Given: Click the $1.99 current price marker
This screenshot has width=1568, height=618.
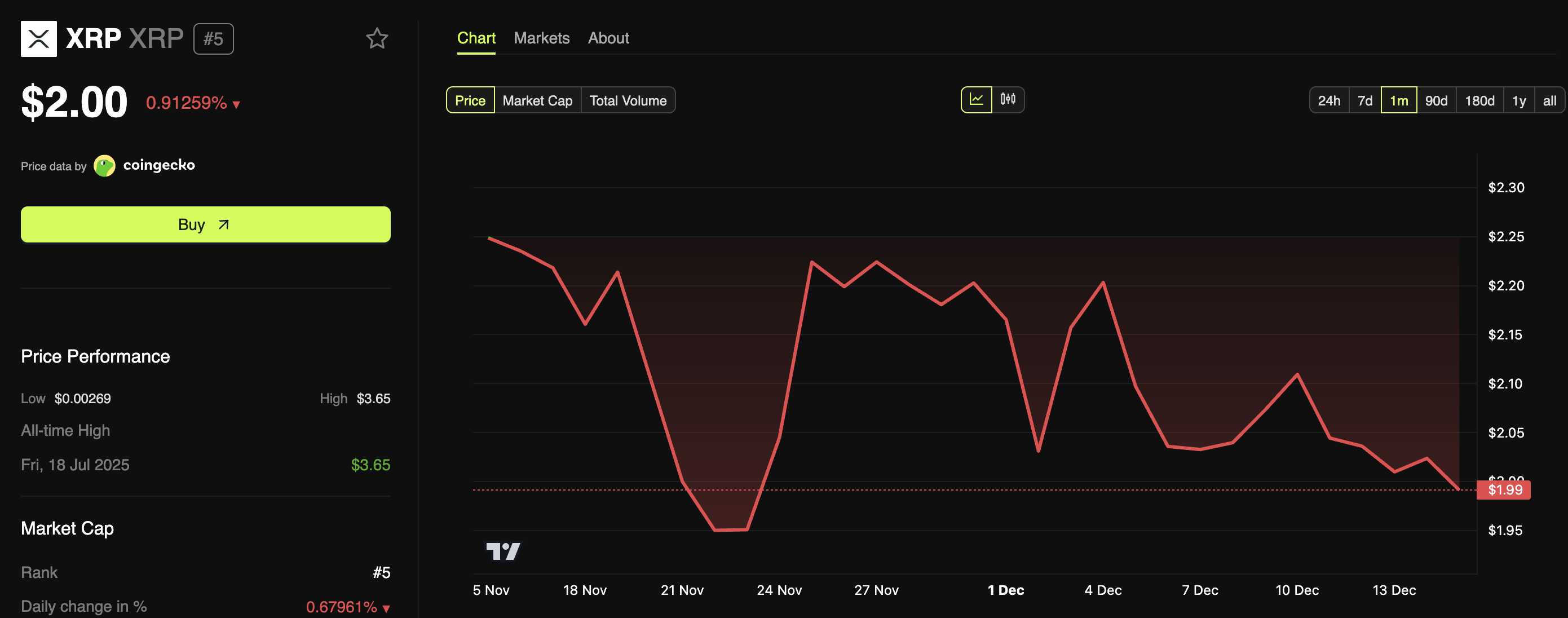Looking at the screenshot, I should click(x=1505, y=489).
